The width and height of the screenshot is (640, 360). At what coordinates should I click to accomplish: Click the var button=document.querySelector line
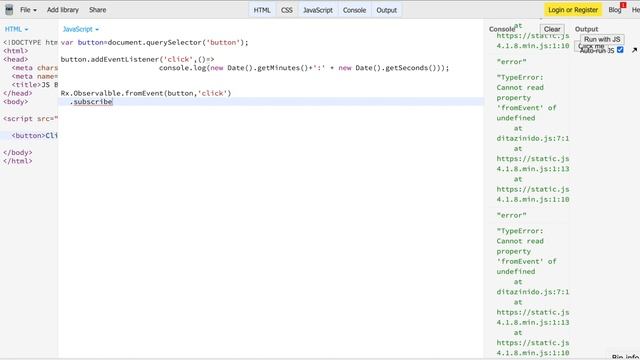[x=154, y=42]
